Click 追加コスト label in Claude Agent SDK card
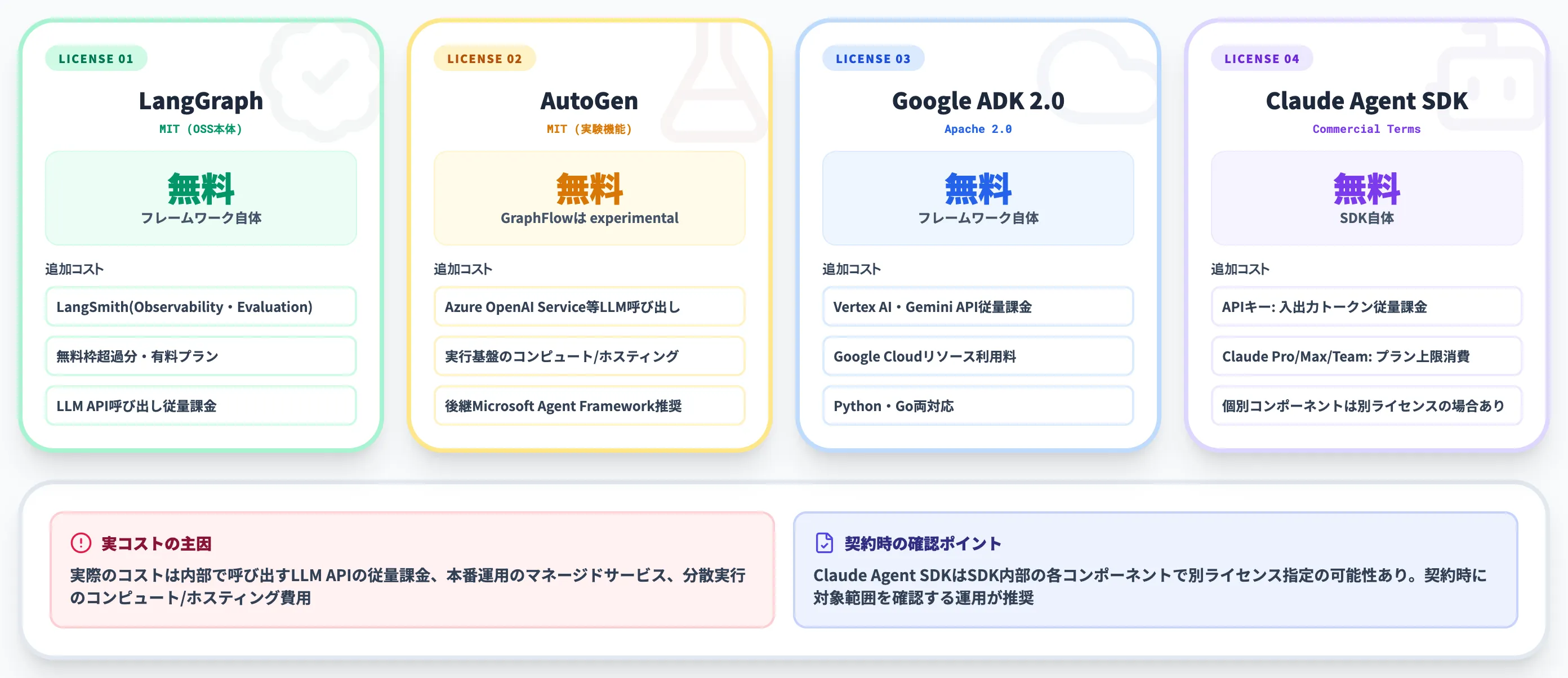Image resolution: width=1568 pixels, height=678 pixels. click(x=1240, y=269)
